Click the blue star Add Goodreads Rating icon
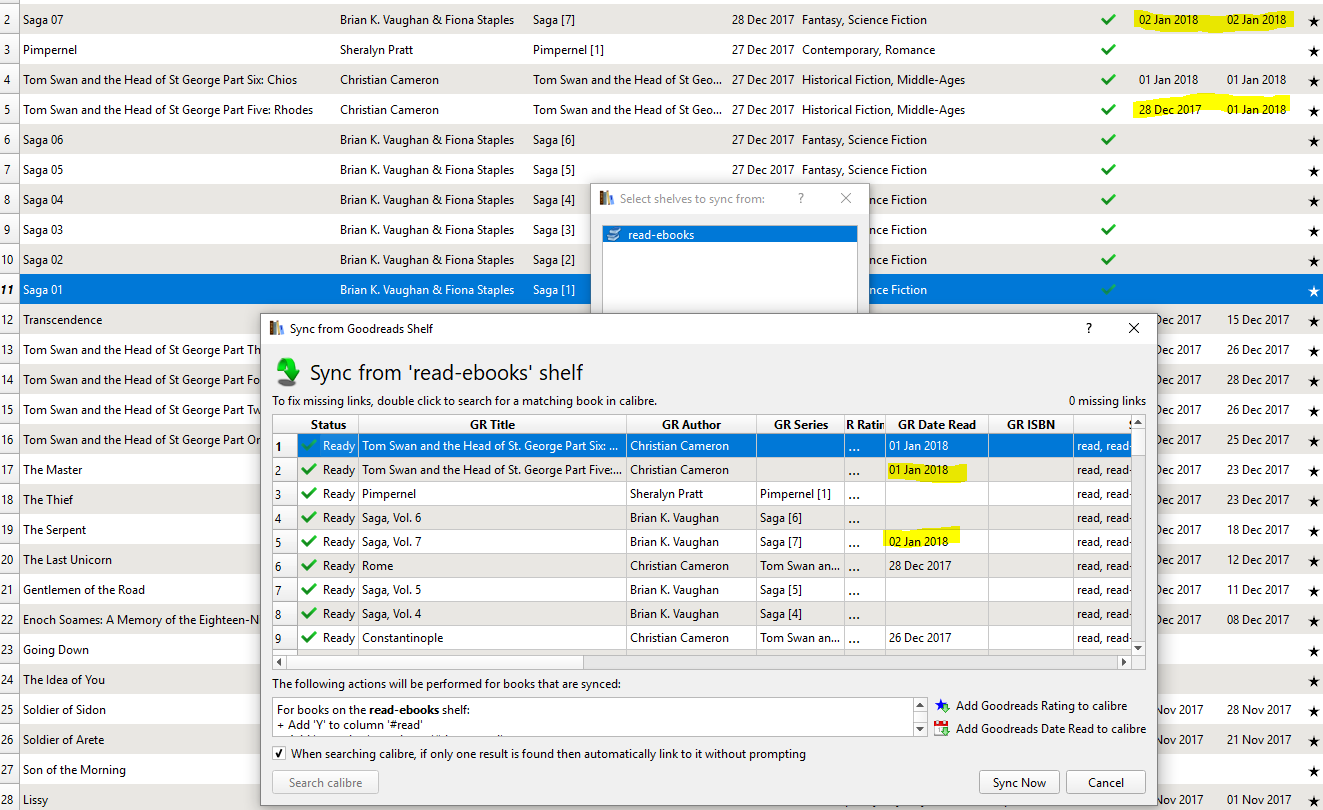Image resolution: width=1323 pixels, height=810 pixels. pos(942,706)
